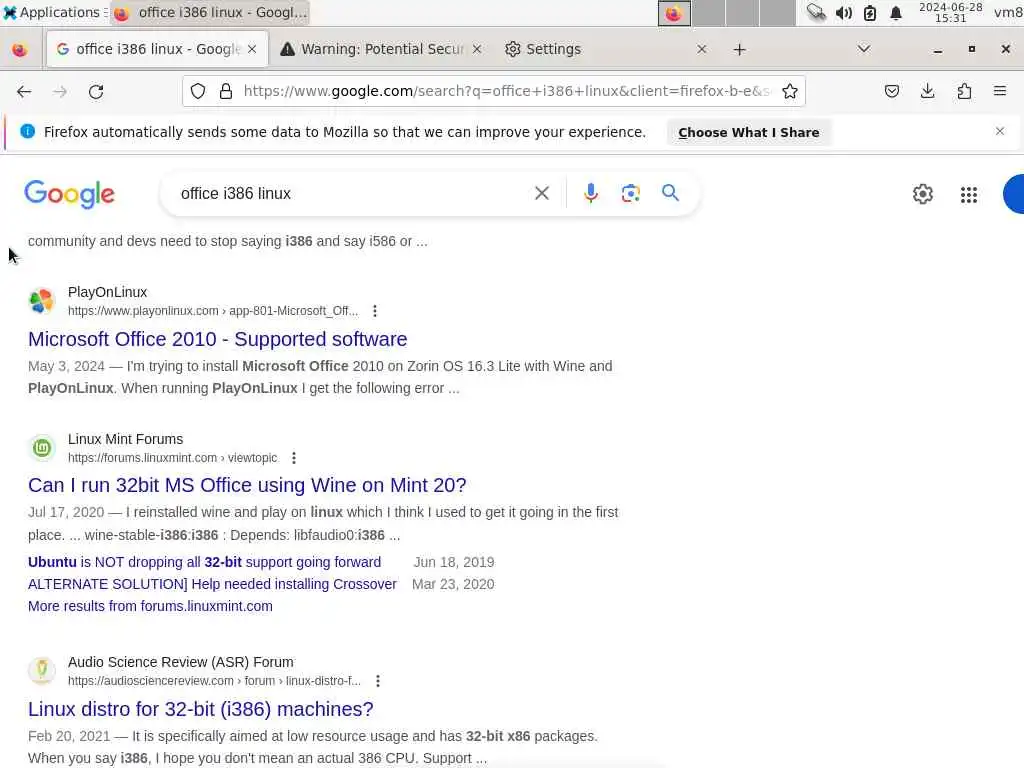Screen dimensions: 1024x768
Task: Click inside the Google search text field
Action: [353, 193]
